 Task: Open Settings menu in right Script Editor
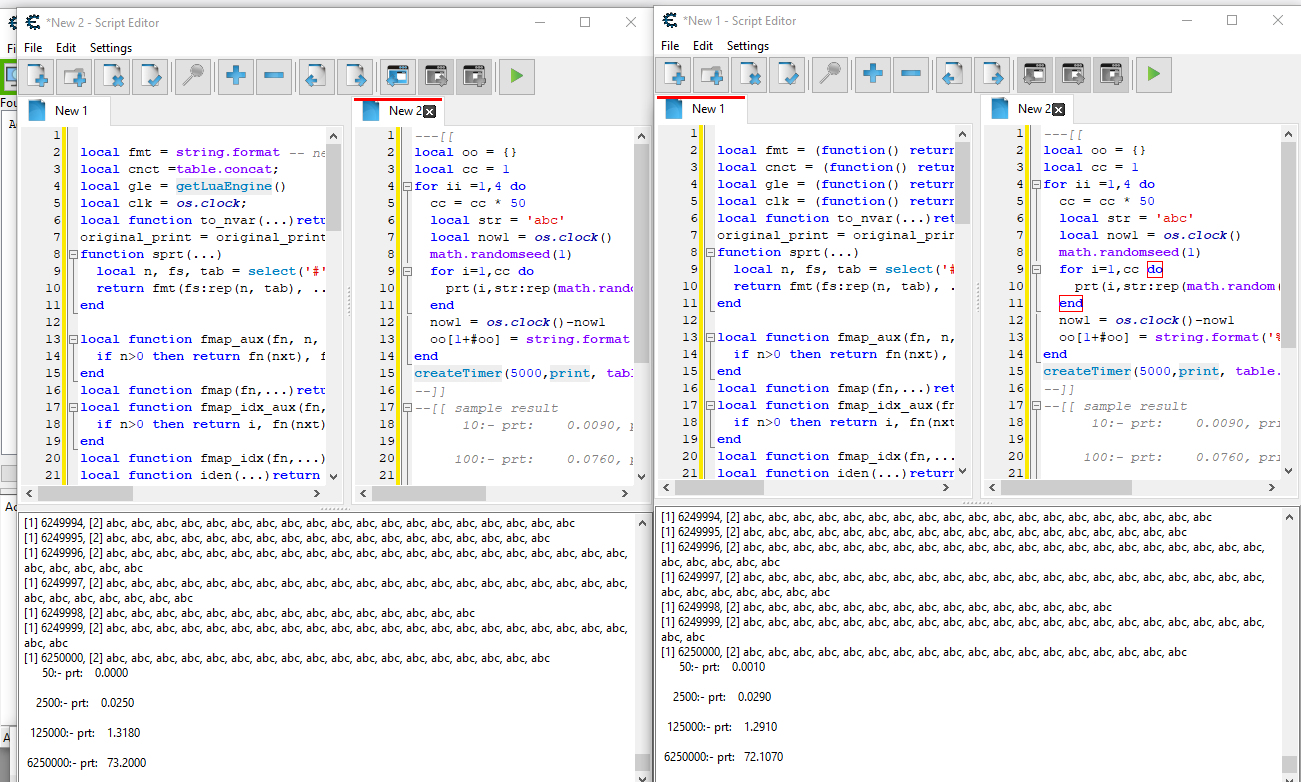[x=748, y=46]
